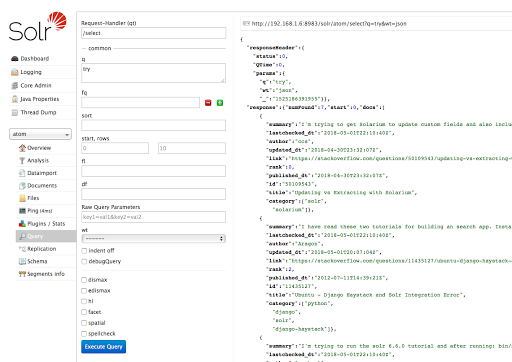The width and height of the screenshot is (512, 362).
Task: Enable the dismax checkbox
Action: click(x=84, y=280)
